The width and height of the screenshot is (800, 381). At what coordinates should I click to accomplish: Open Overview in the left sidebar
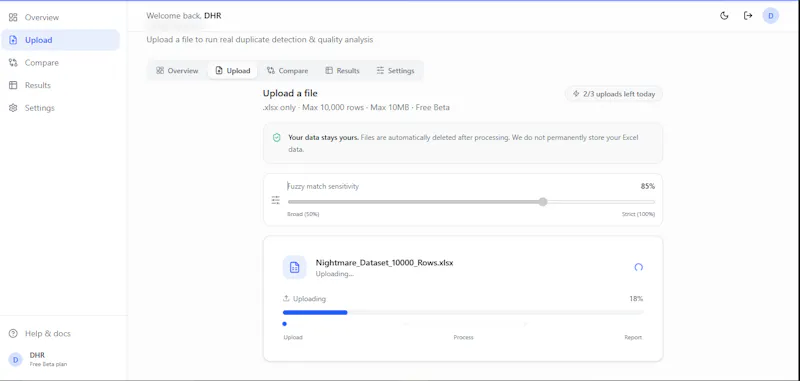point(60,17)
